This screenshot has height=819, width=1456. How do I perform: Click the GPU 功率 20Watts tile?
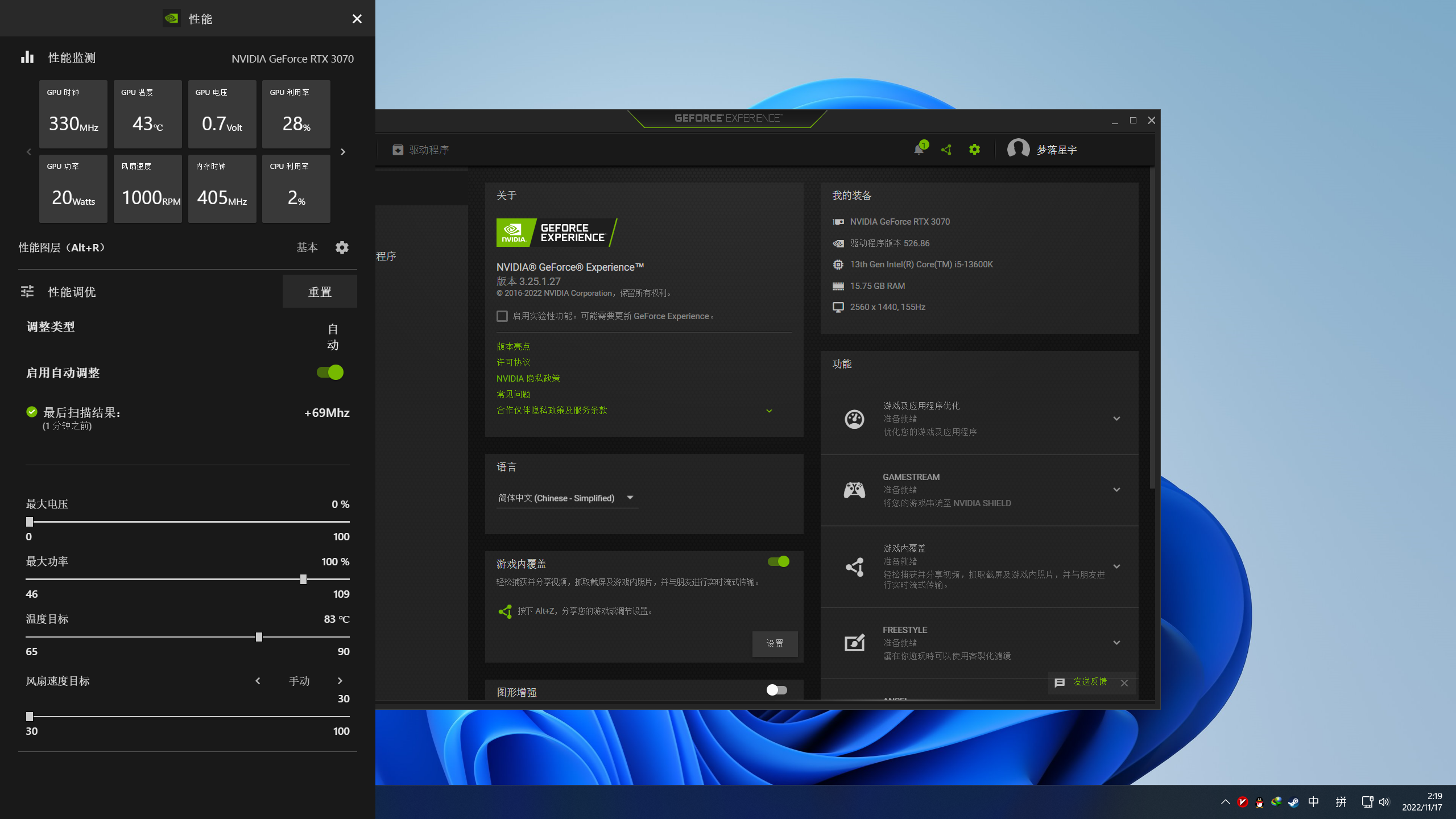click(73, 189)
